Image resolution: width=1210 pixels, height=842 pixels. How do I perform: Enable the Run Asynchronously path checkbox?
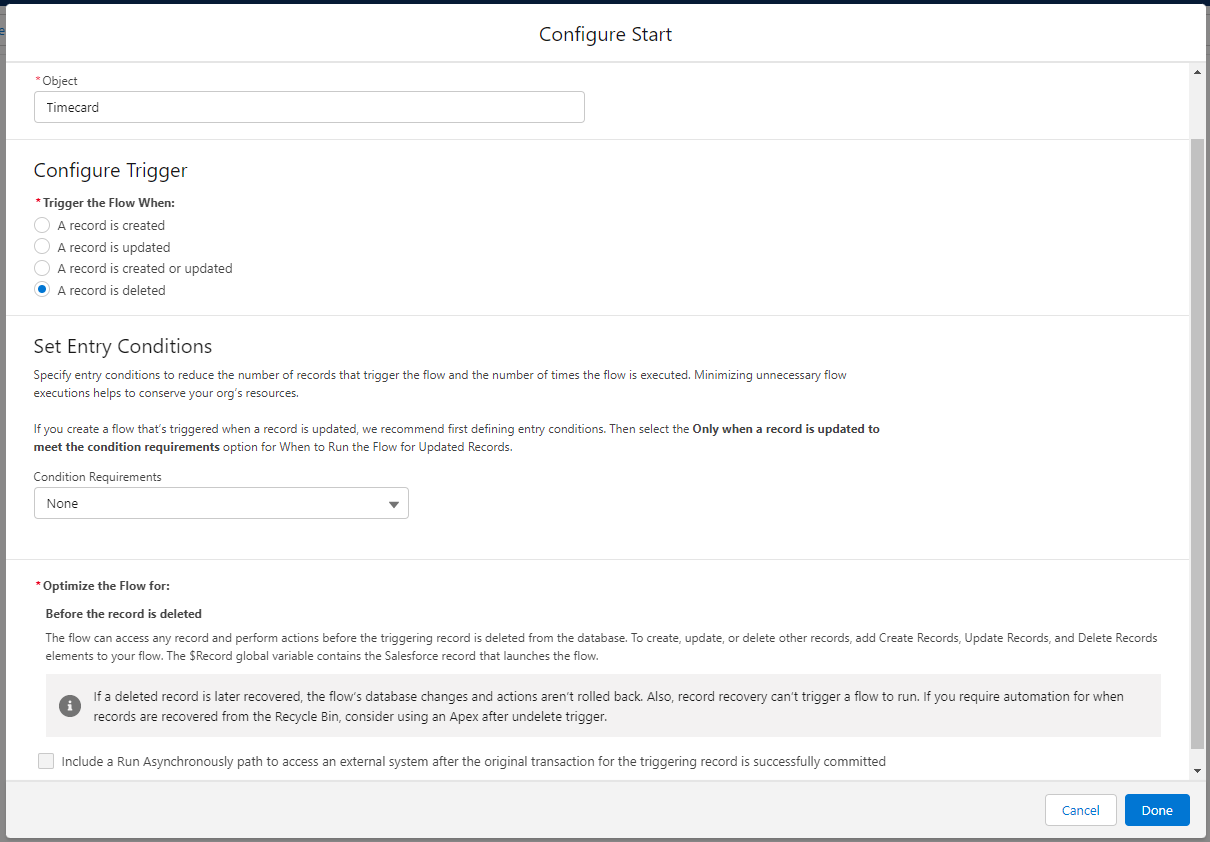click(x=46, y=761)
